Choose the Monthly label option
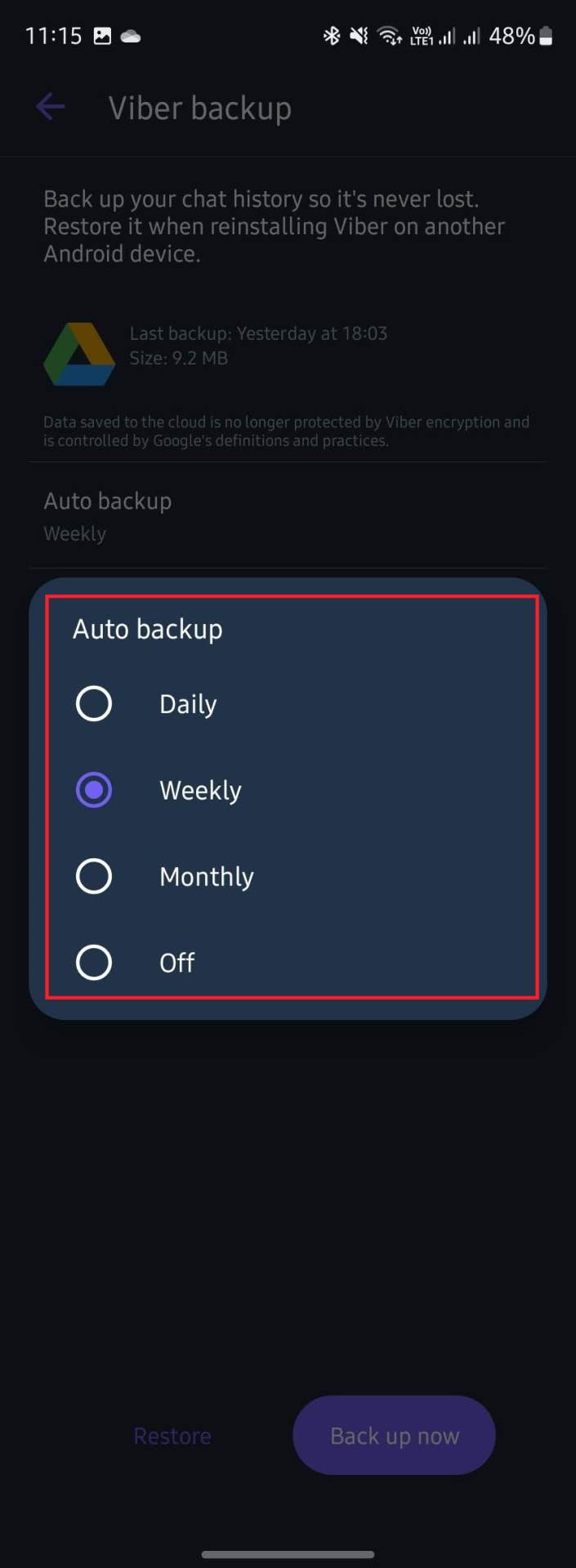 click(207, 876)
